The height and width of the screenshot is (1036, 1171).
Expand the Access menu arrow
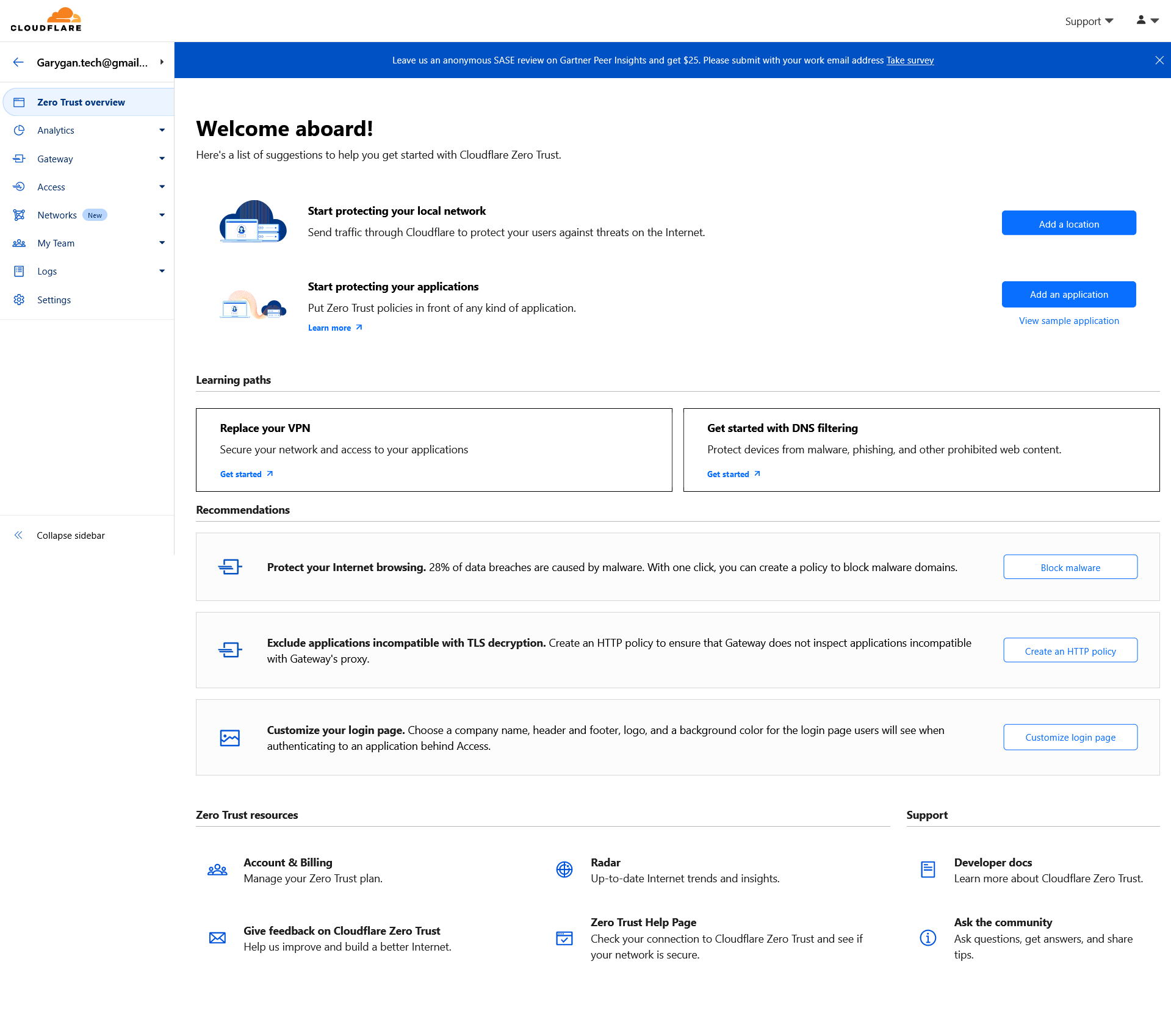point(162,187)
